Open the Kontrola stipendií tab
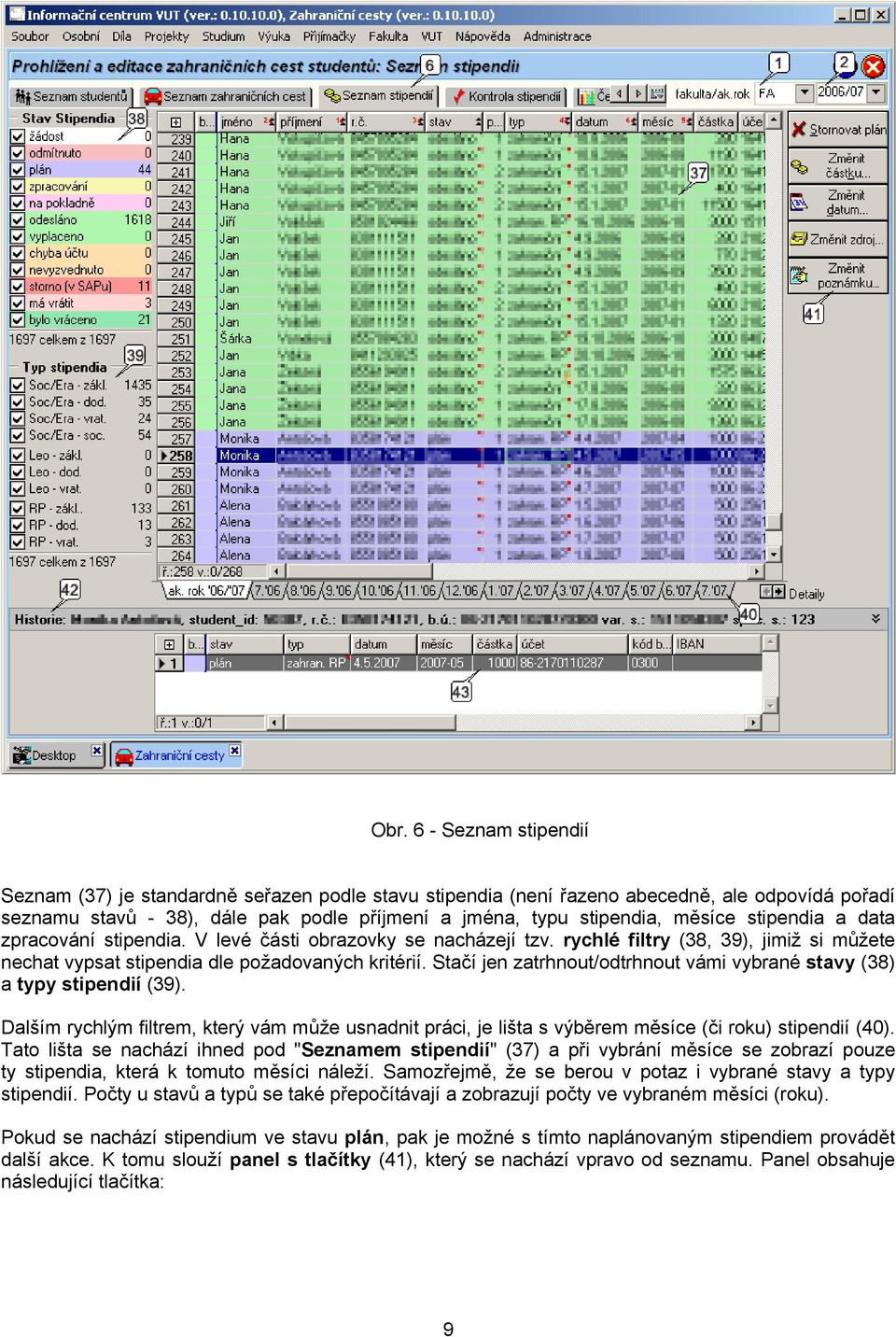 coord(507,96)
